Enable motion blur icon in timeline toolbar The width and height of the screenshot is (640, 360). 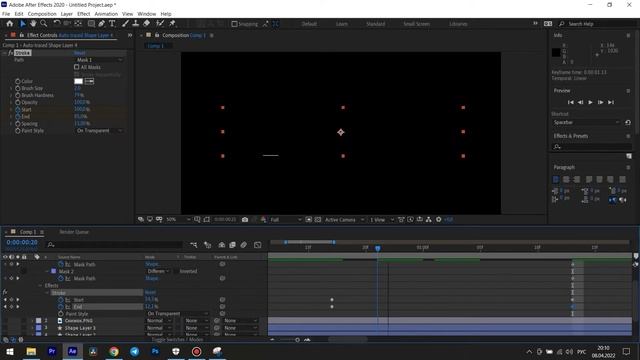(x=244, y=245)
